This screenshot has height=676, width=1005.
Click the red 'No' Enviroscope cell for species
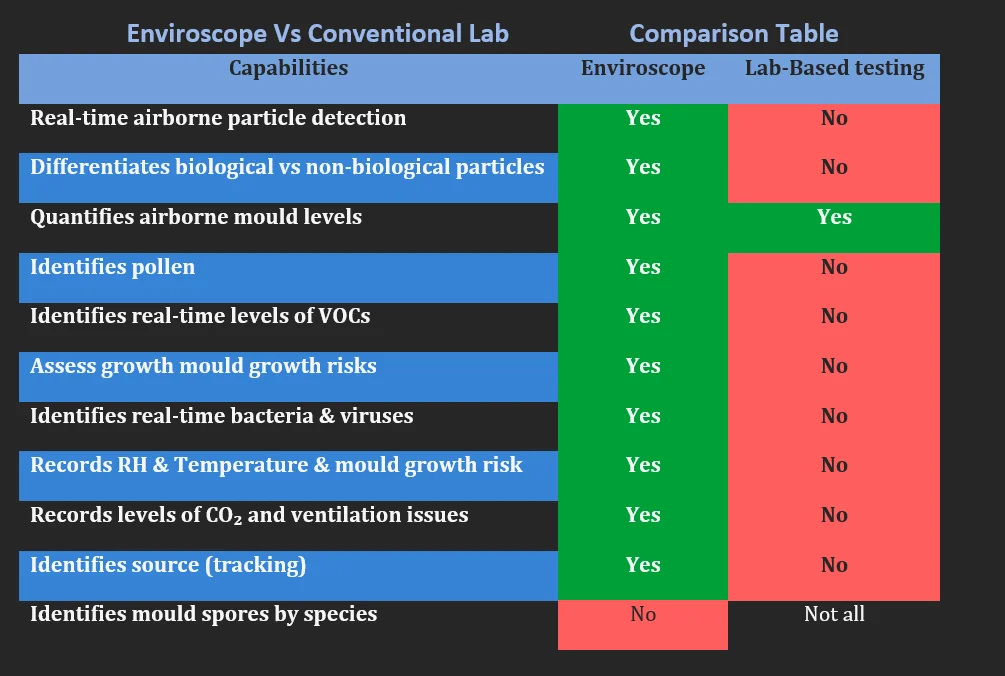click(643, 625)
